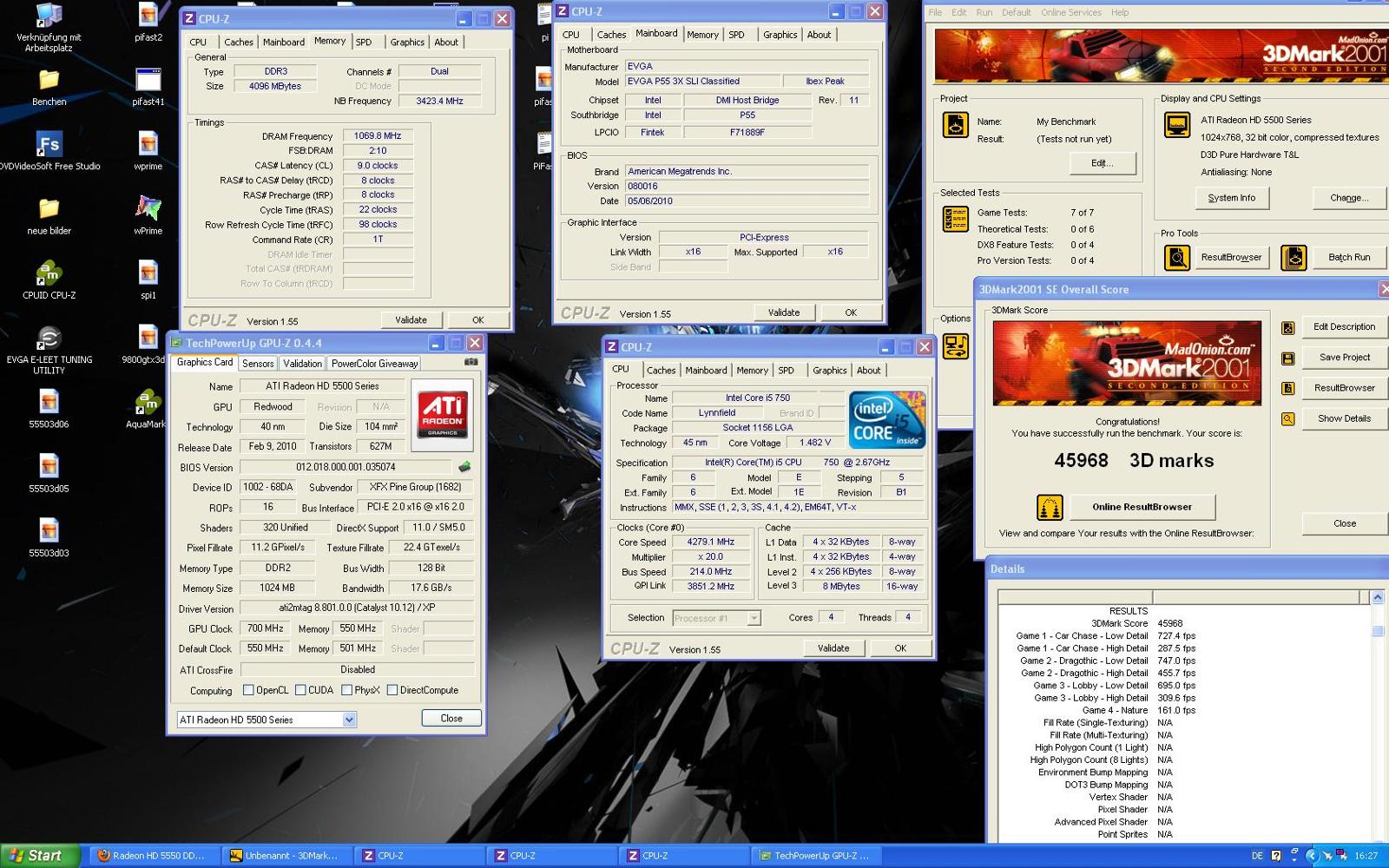Switch to Unbenannt - 3DMark taskbar item
1389x868 pixels.
point(287,856)
